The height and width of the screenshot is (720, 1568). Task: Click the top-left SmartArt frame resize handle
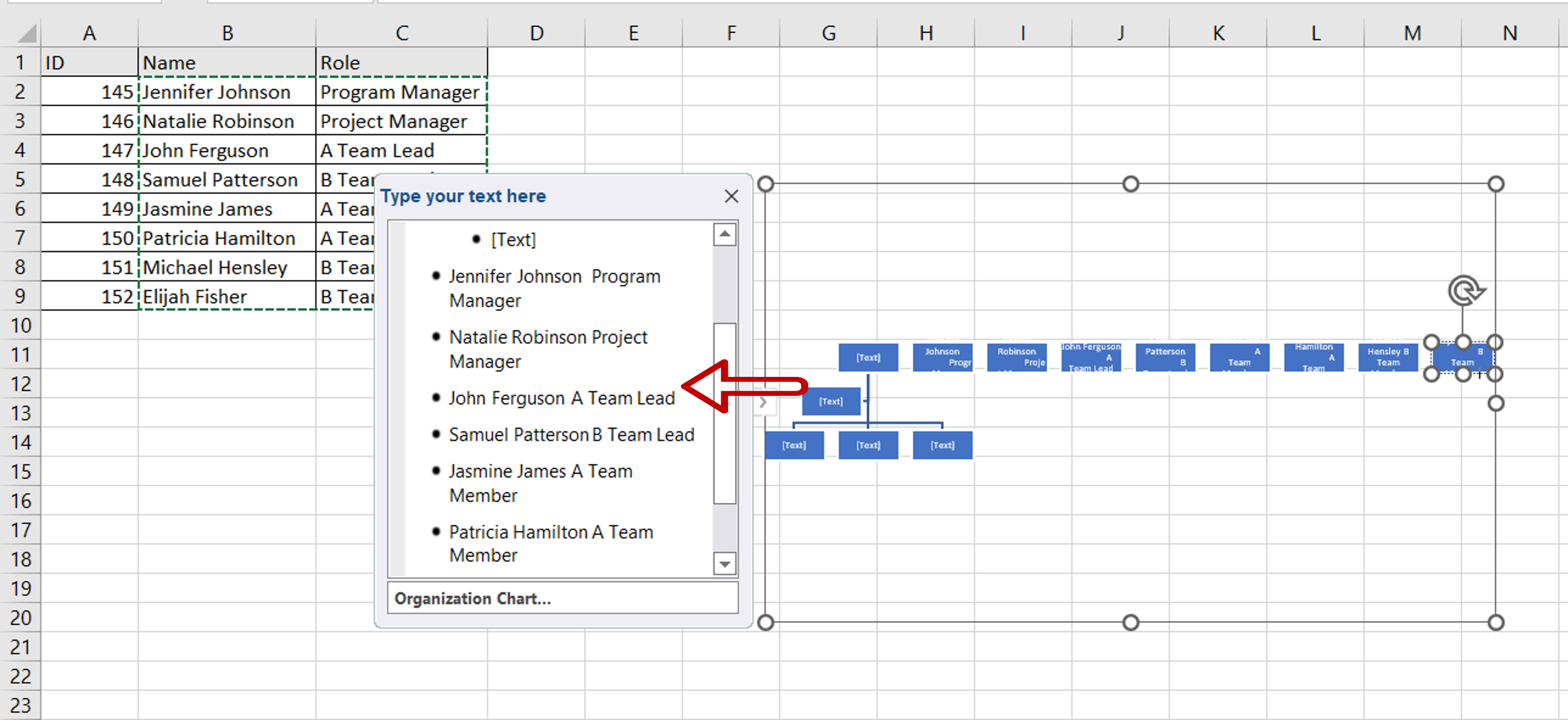[x=766, y=184]
